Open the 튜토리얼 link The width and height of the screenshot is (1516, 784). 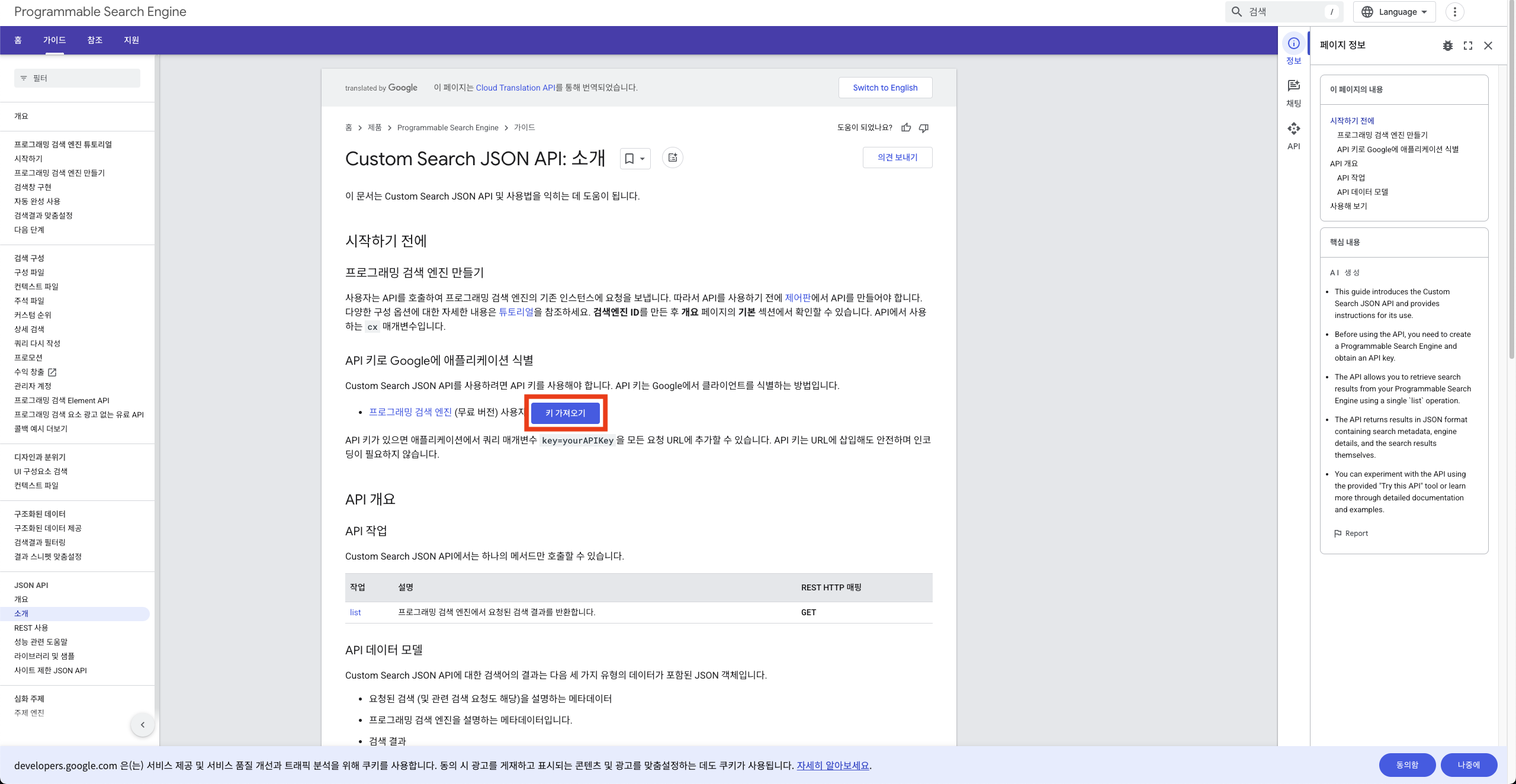516,312
